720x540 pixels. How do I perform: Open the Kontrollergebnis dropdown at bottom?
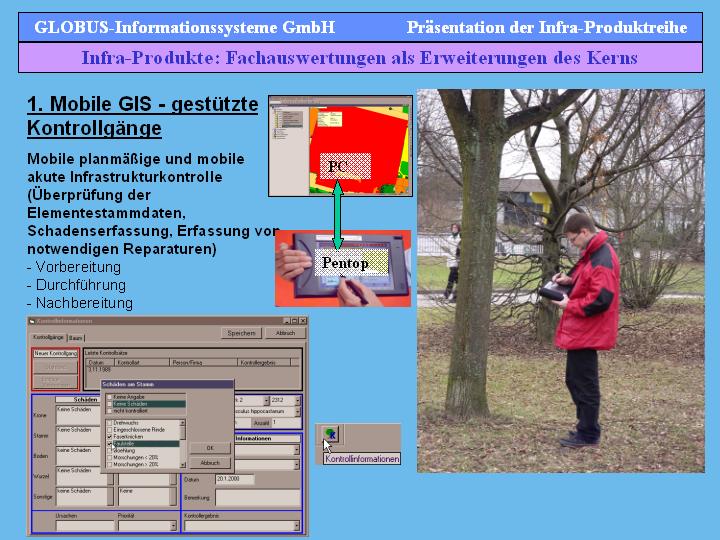296,525
